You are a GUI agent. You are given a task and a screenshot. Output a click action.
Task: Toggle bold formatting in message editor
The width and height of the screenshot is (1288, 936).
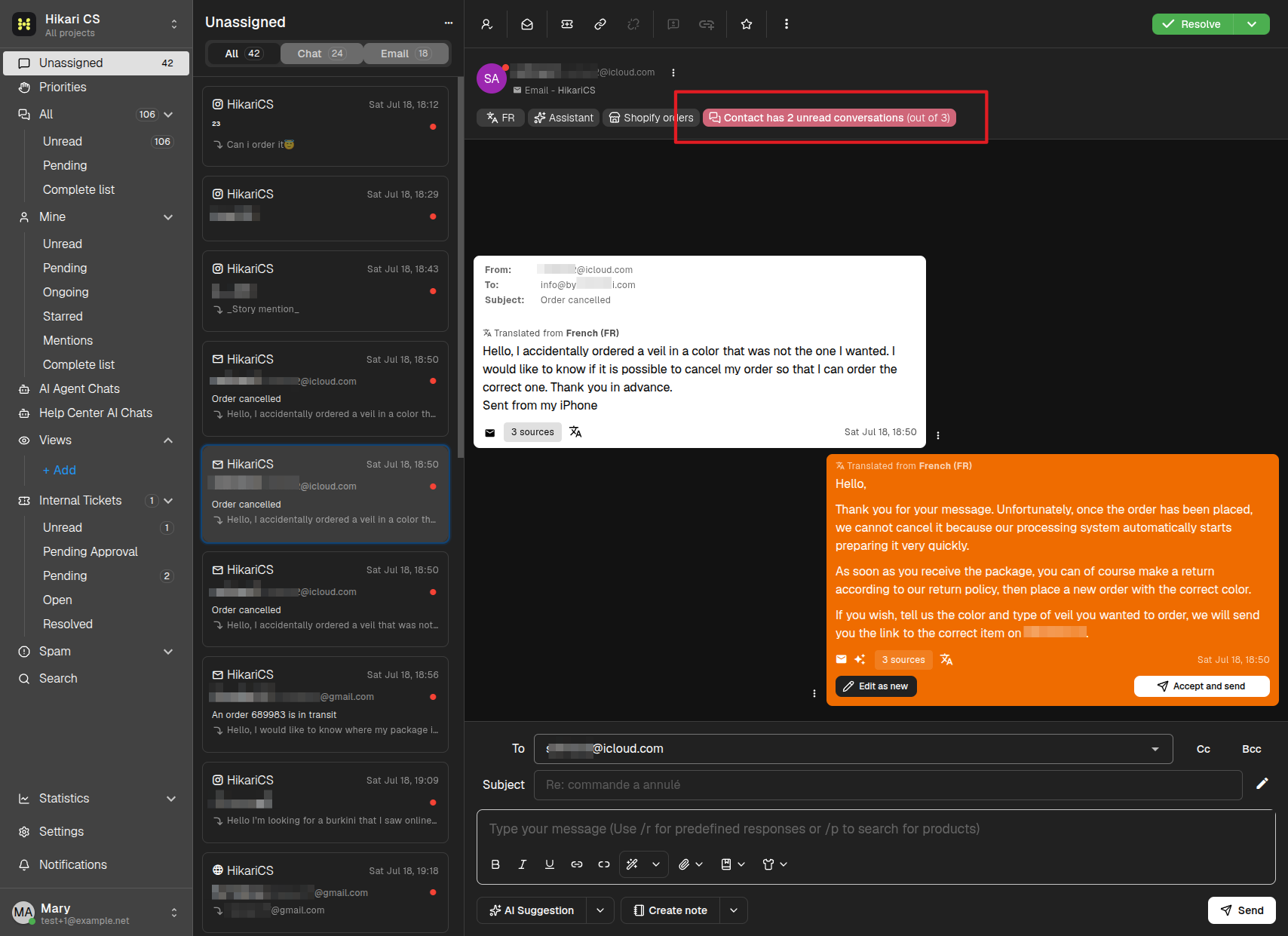tap(495, 864)
